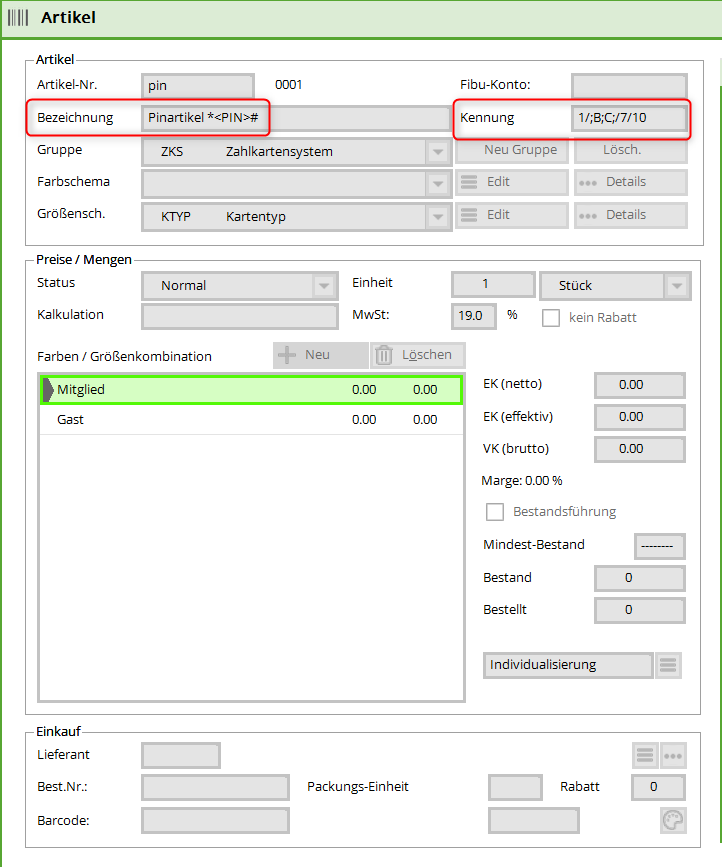Click the Einheit quantity field
This screenshot has height=867, width=722.
pyautogui.click(x=493, y=285)
